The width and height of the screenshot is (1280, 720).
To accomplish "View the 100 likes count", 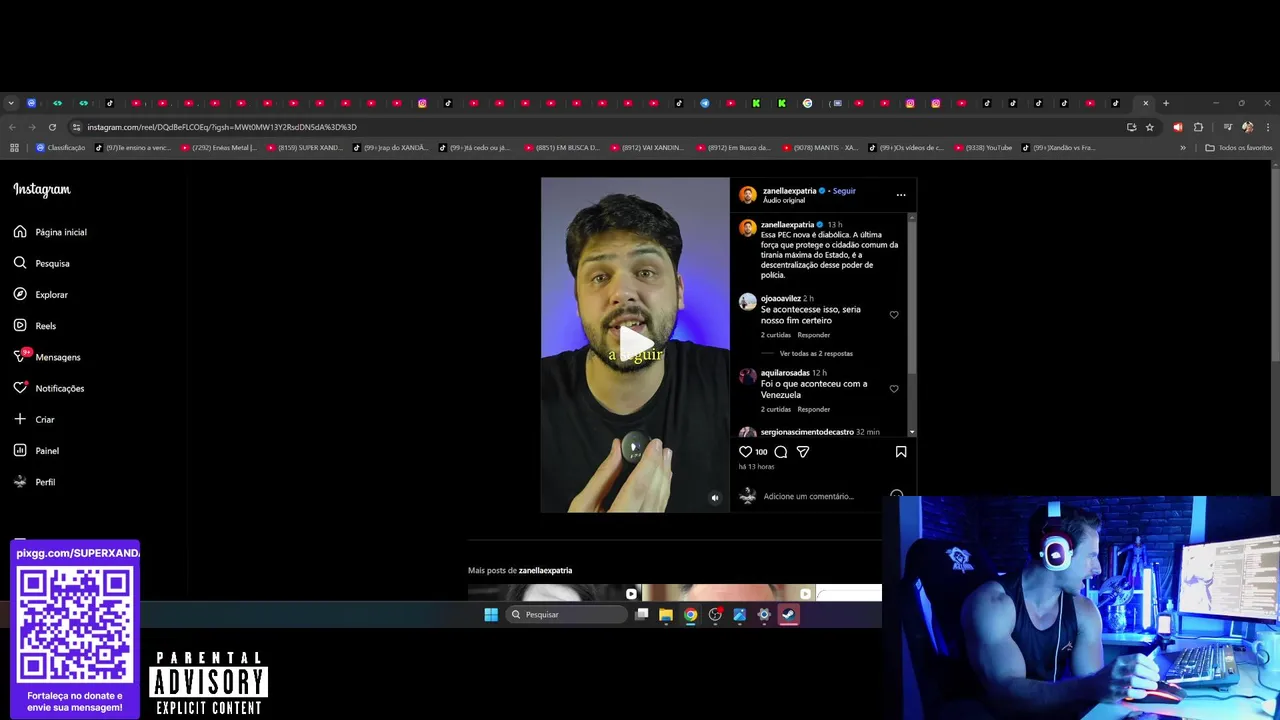I will coord(761,452).
